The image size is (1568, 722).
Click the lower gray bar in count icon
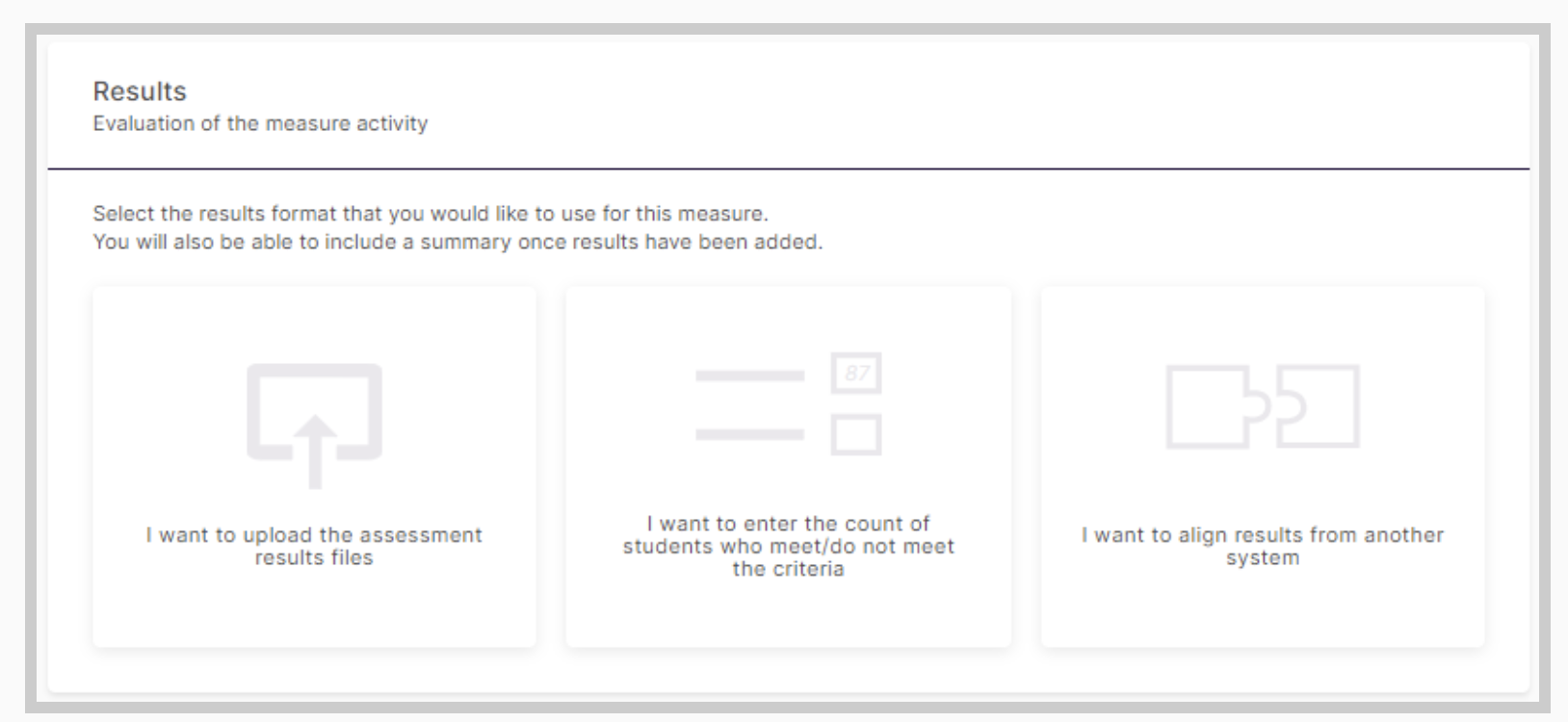(750, 434)
